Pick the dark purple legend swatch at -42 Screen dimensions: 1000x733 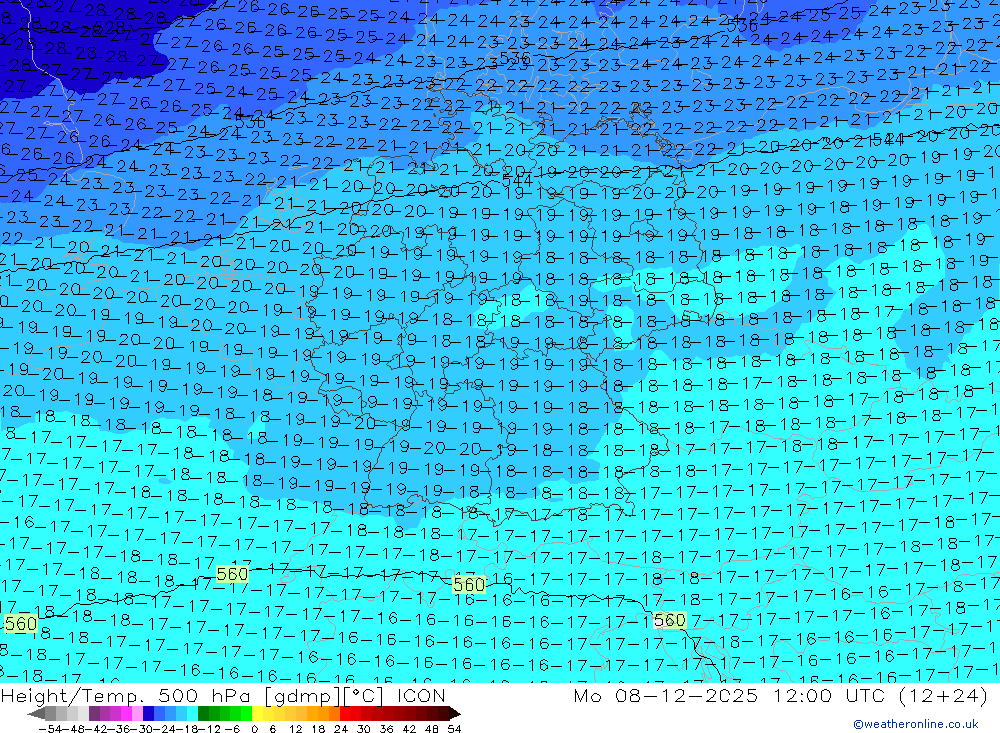click(x=94, y=713)
